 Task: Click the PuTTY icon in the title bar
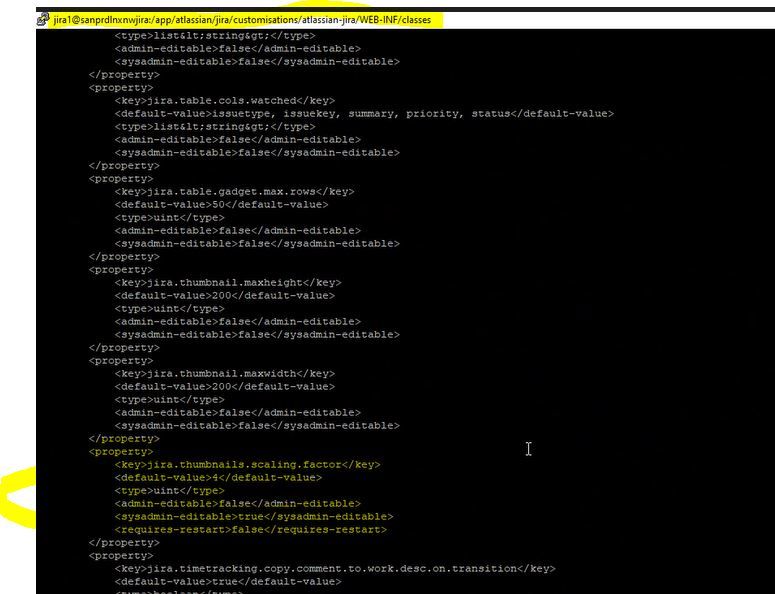coord(43,20)
